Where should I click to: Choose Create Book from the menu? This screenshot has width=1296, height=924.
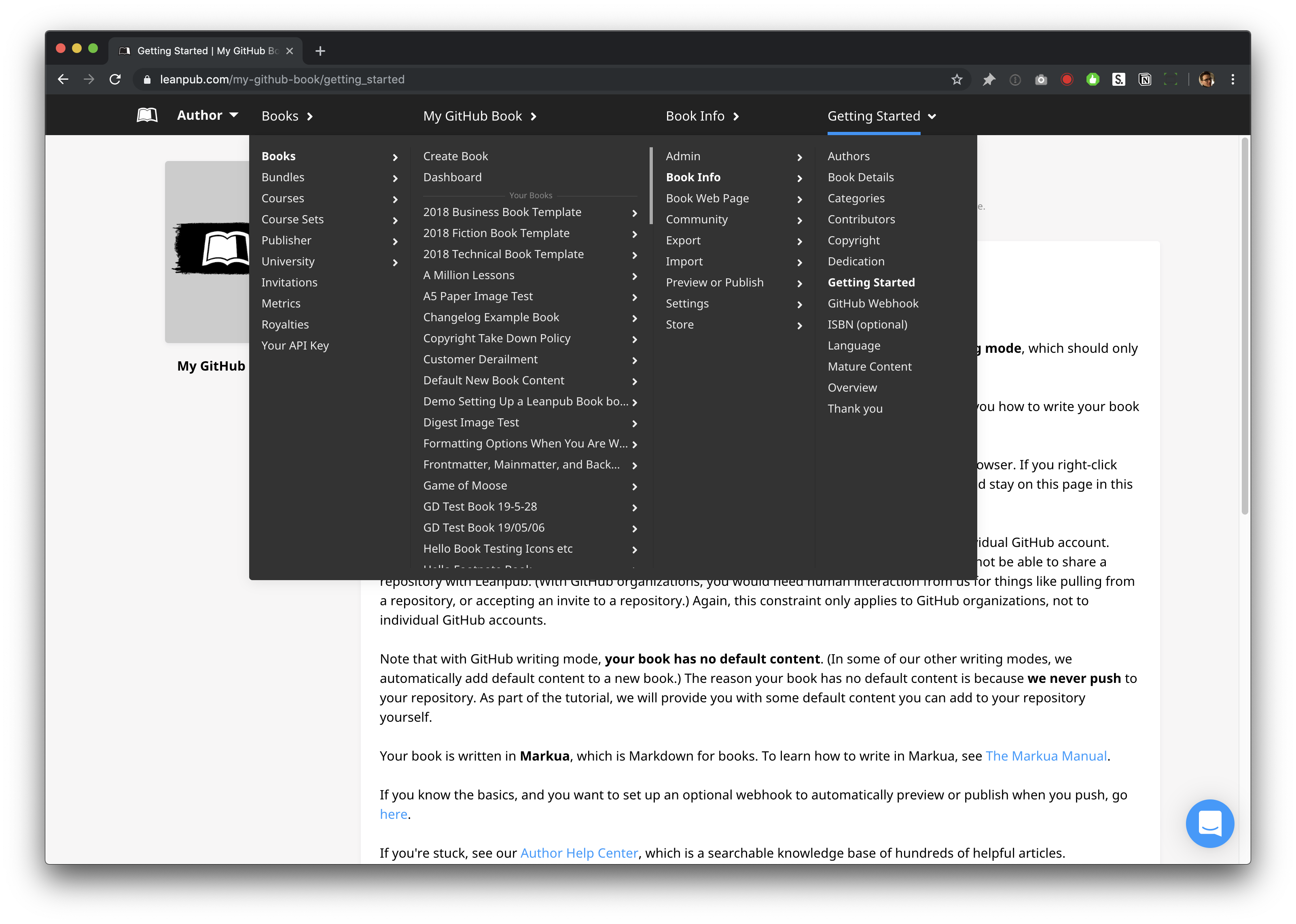[455, 156]
